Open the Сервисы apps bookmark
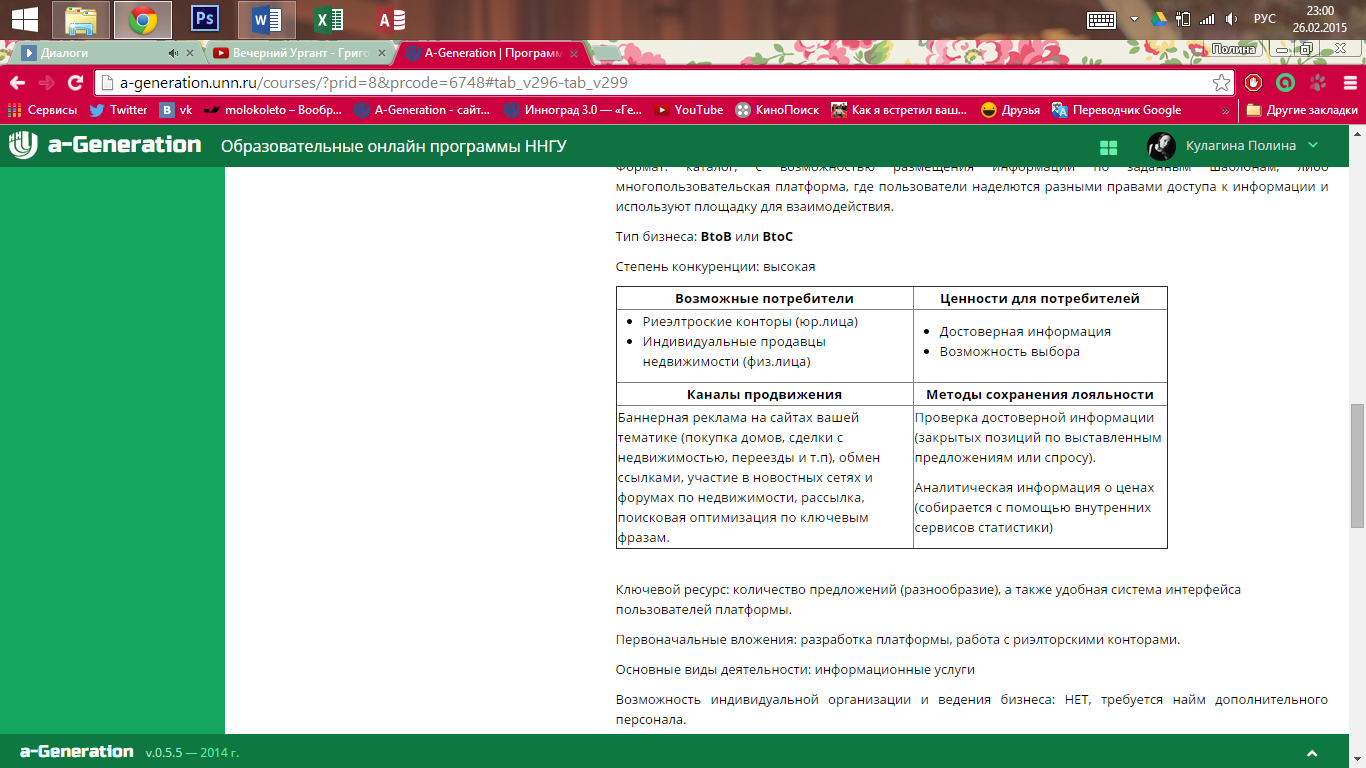The image size is (1366, 768). point(42,110)
